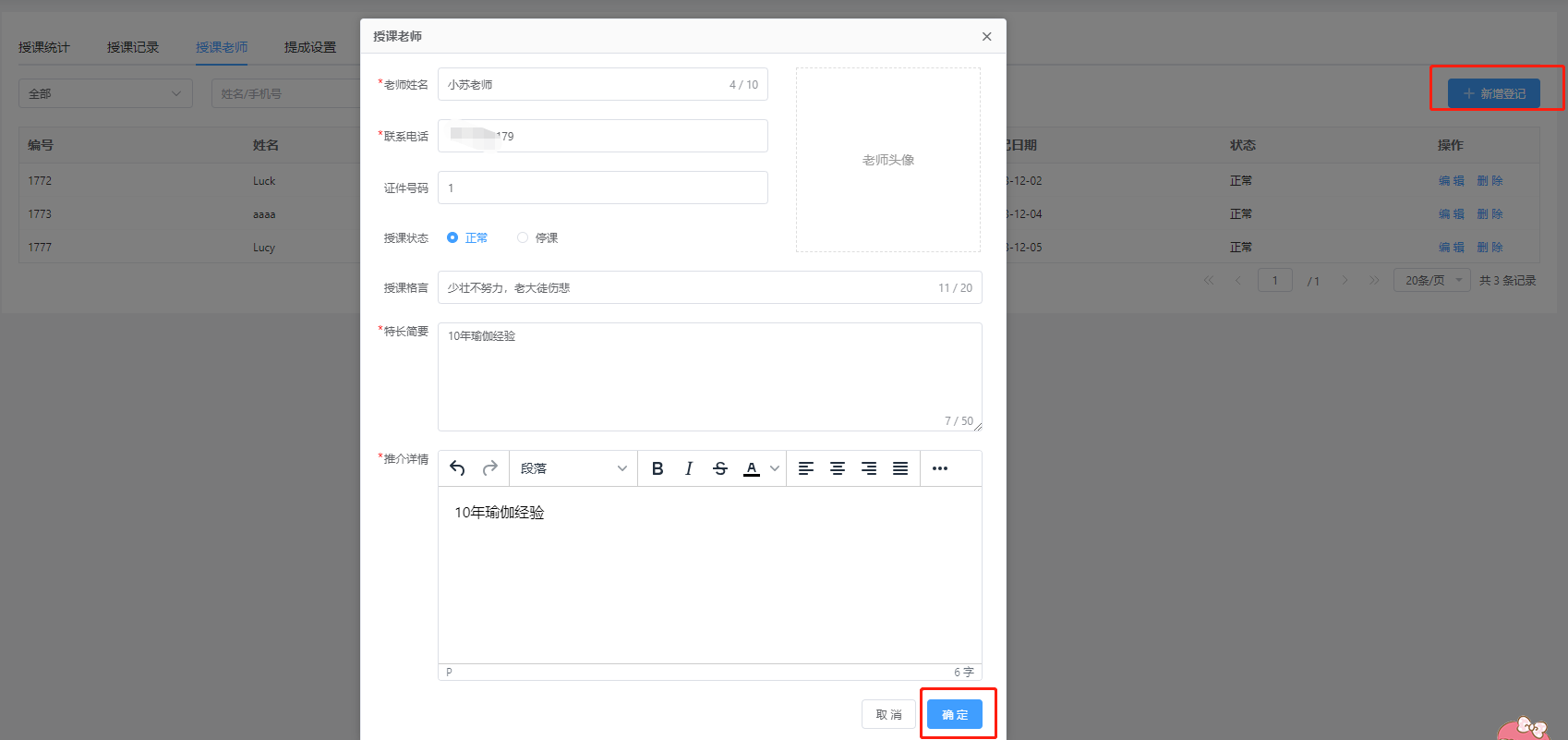Select the 停课 teaching status radio
Screen dimensions: 1568x740
(523, 237)
